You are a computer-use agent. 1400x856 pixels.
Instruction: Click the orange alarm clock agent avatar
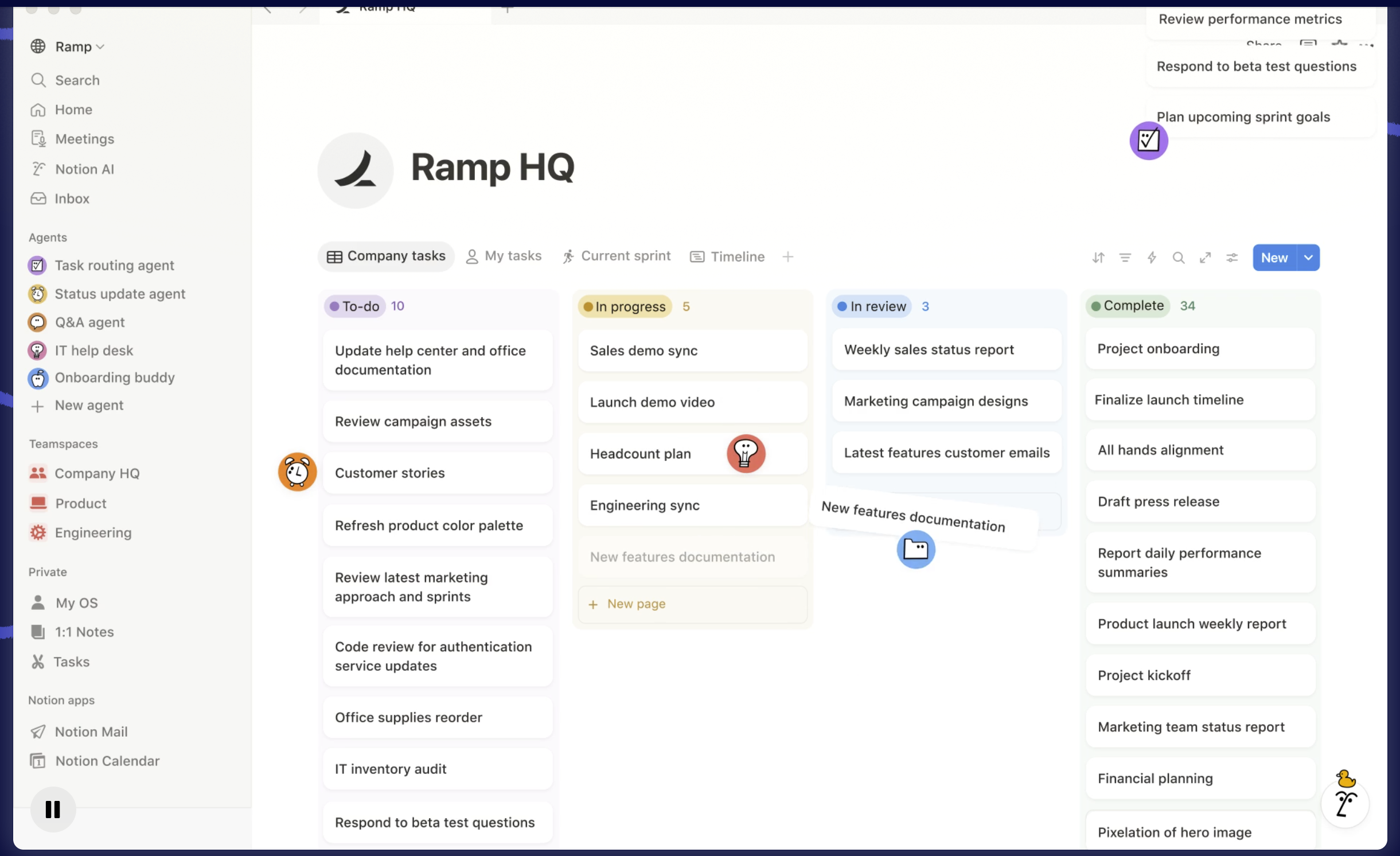297,472
